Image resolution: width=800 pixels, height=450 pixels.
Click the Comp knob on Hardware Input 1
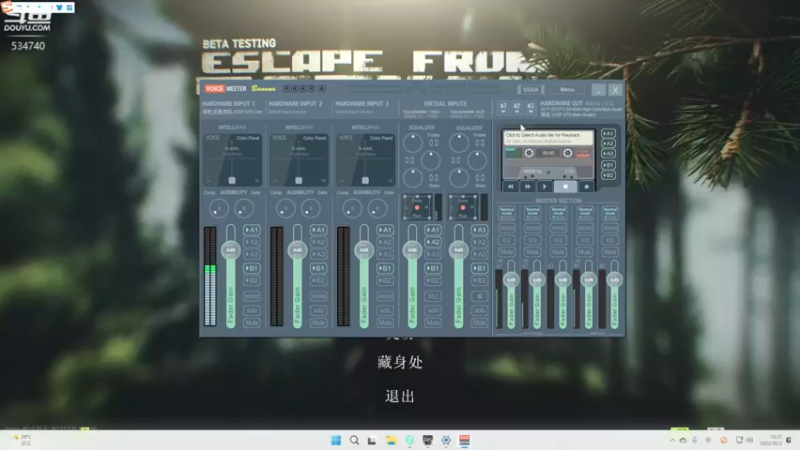tap(219, 208)
